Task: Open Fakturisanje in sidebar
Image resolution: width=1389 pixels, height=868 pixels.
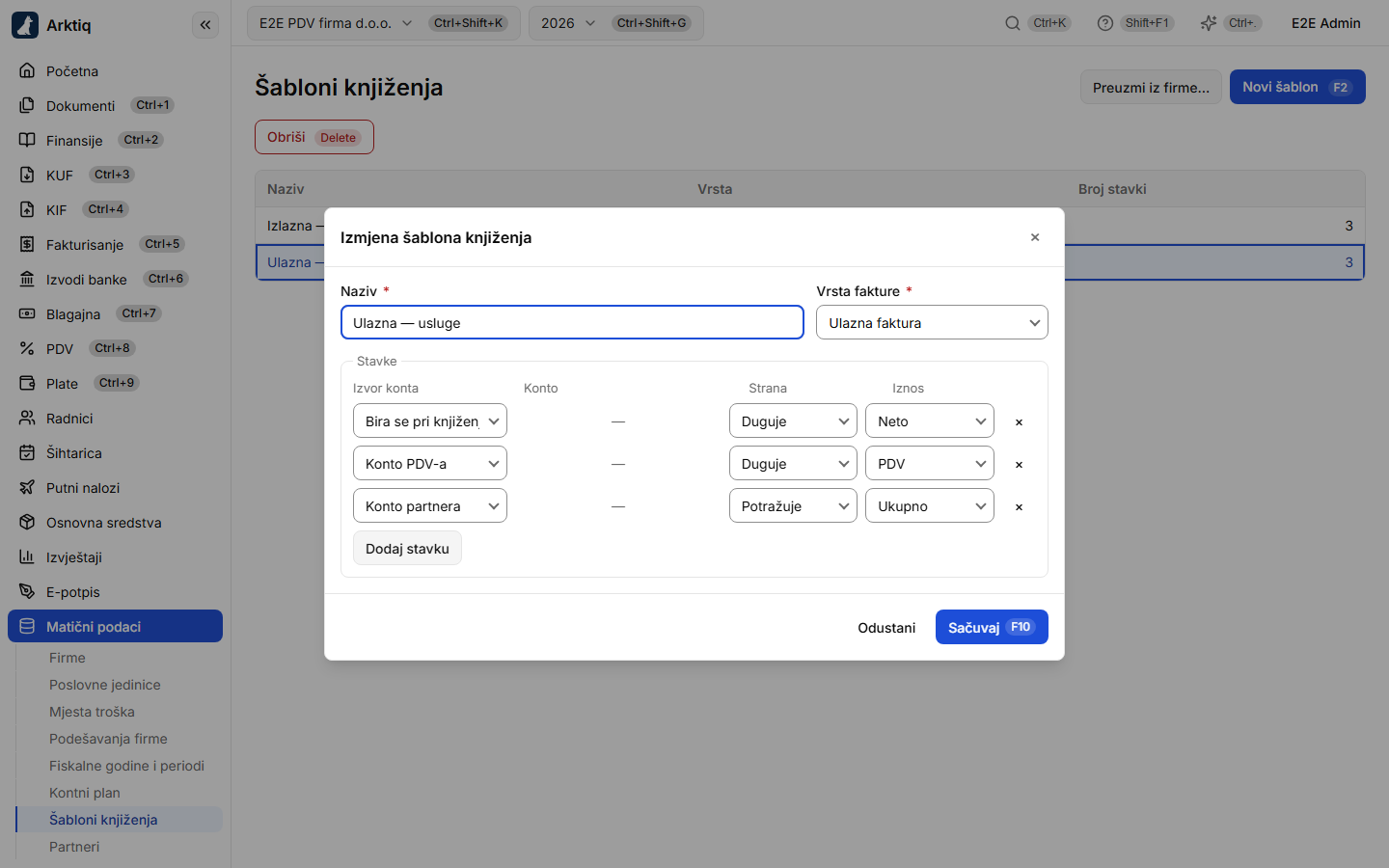Action: click(115, 244)
